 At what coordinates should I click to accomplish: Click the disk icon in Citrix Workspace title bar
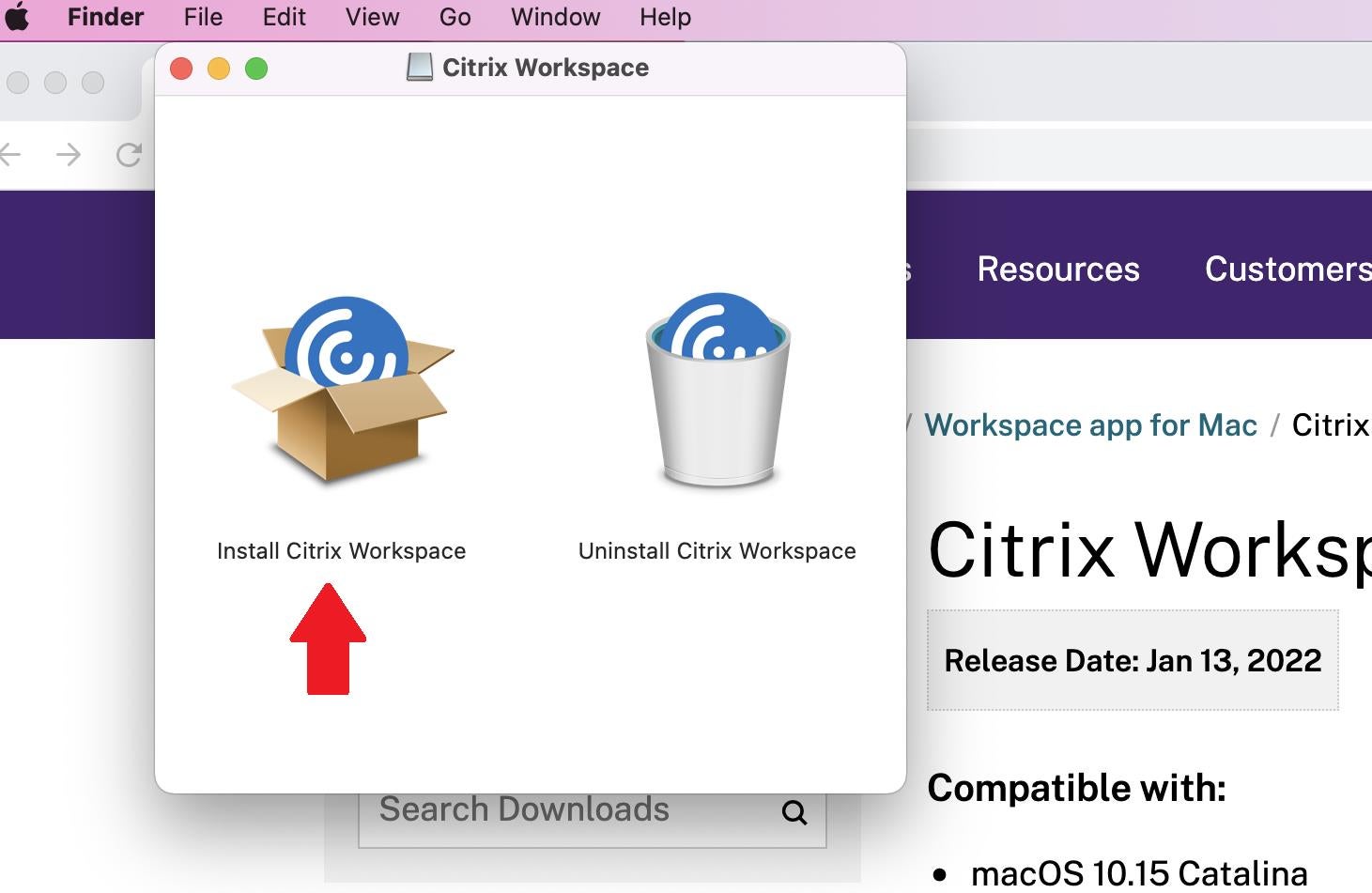pyautogui.click(x=419, y=68)
